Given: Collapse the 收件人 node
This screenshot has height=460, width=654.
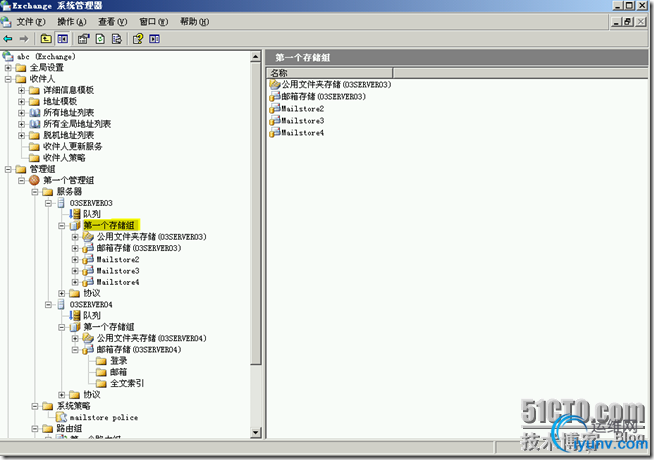Looking at the screenshot, I should pyautogui.click(x=8, y=79).
